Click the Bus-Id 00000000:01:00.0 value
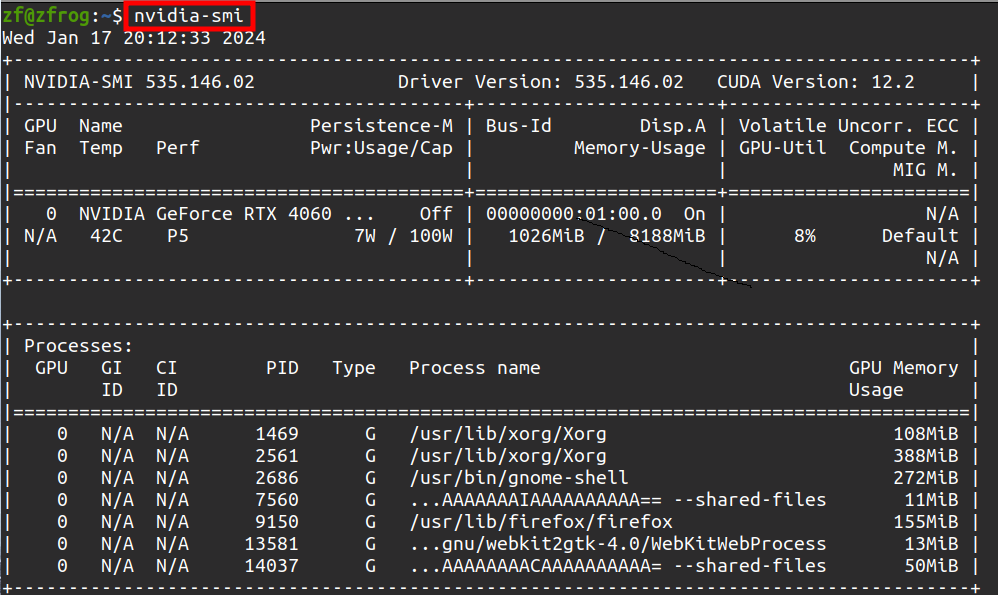 tap(573, 214)
